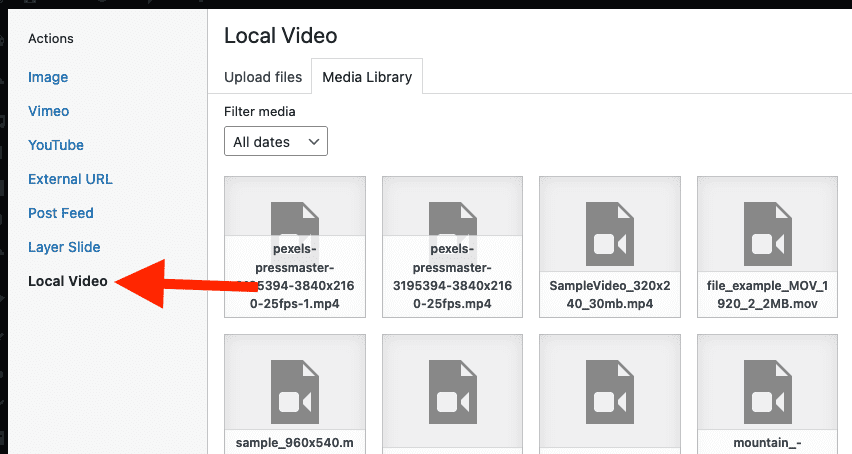Screen dimensions: 852x454
Task: Open the Layer Slide action
Action: click(64, 247)
